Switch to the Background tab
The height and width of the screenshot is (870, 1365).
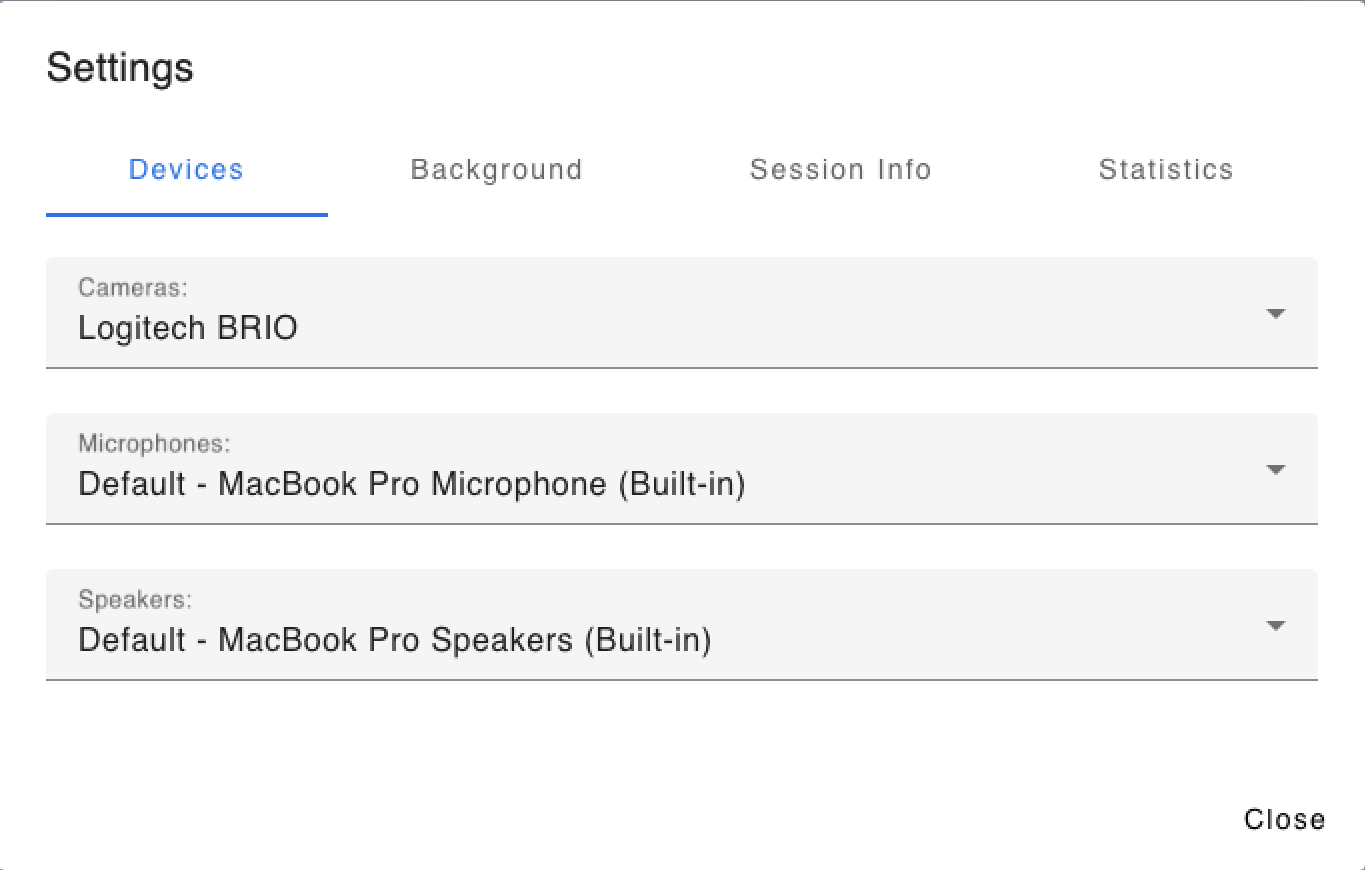tap(496, 170)
